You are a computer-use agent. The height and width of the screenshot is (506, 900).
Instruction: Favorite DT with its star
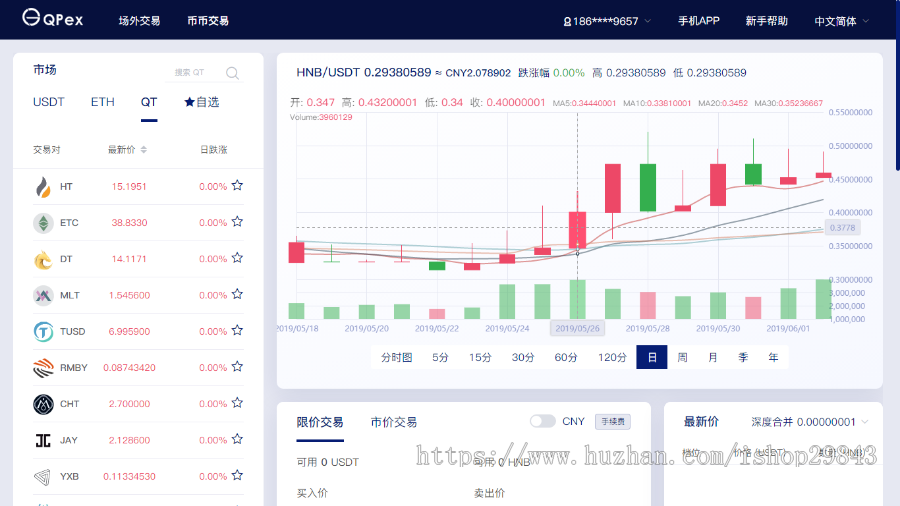[237, 258]
